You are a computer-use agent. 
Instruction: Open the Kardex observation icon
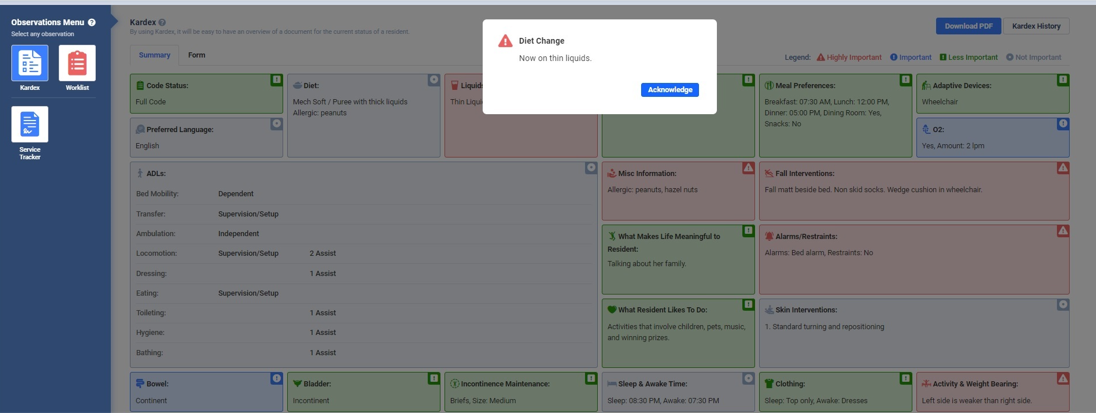[x=29, y=63]
